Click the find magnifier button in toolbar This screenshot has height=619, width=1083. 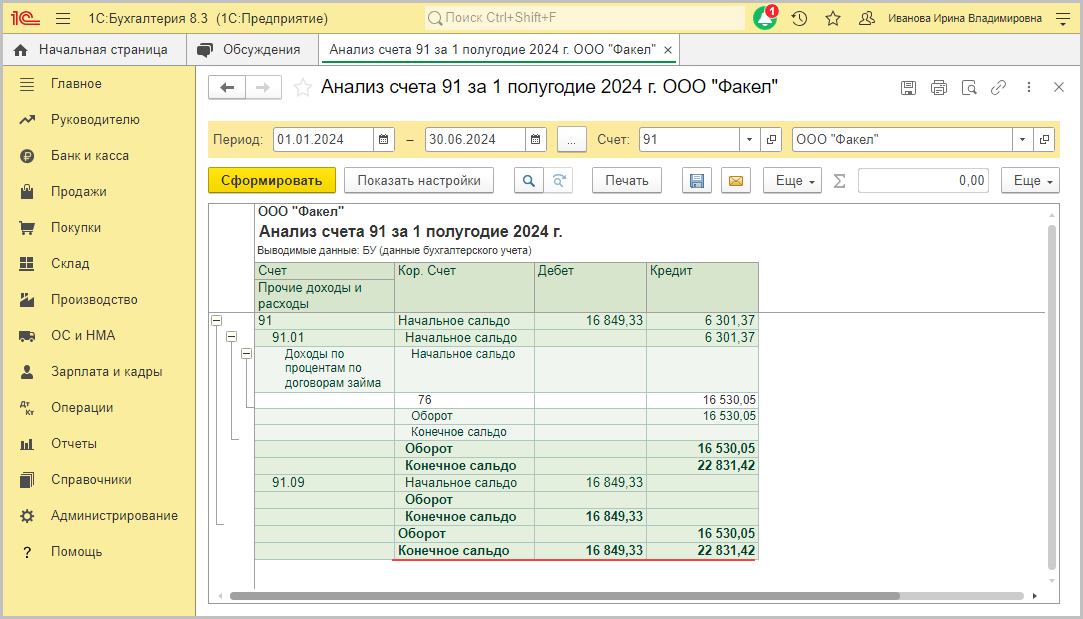coord(528,181)
